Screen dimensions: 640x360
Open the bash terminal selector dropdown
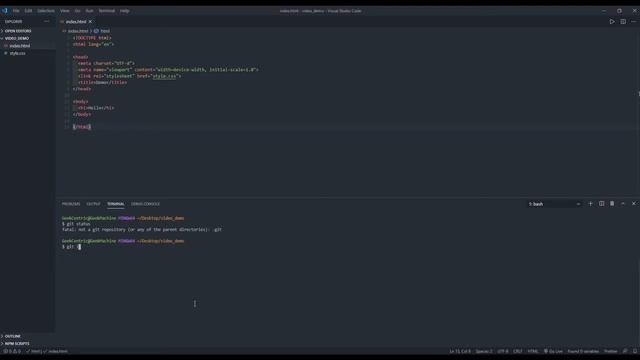point(554,204)
